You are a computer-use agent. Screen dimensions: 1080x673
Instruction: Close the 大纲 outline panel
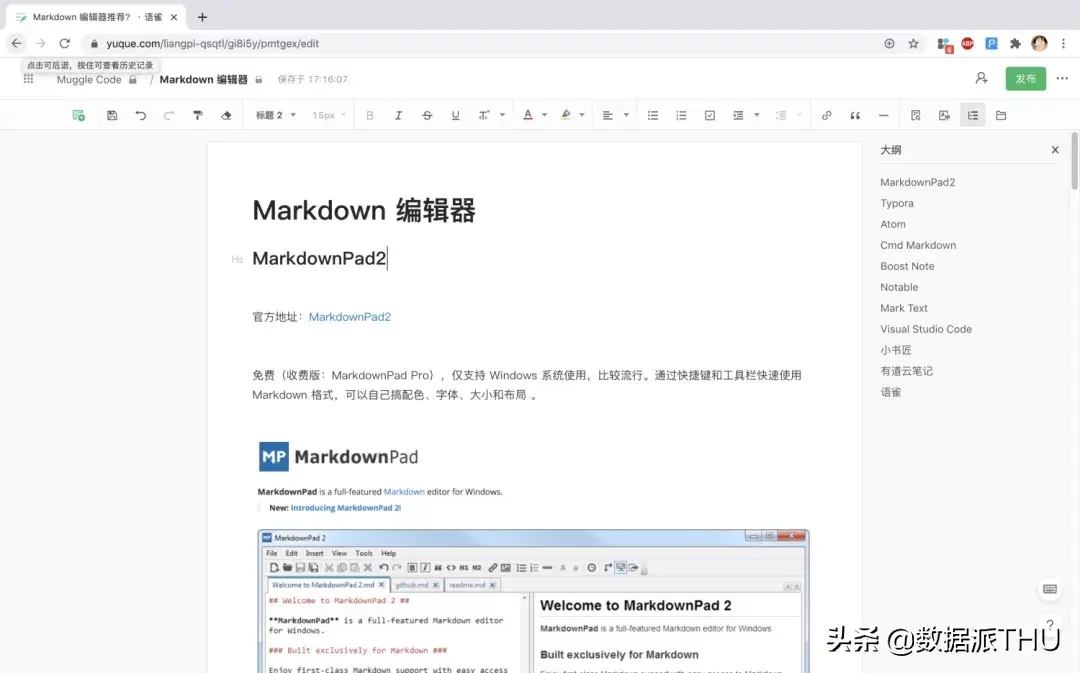pyautogui.click(x=1055, y=149)
